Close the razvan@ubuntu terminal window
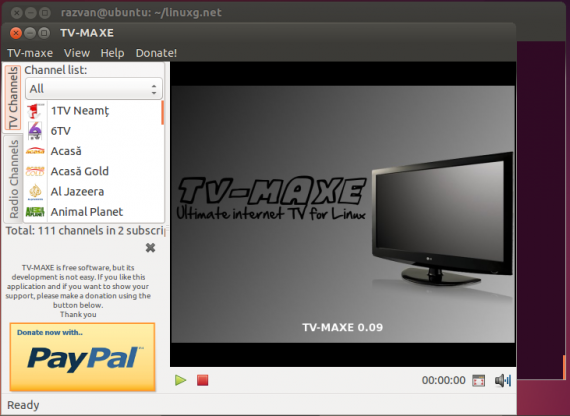This screenshot has width=570, height=416. (x=16, y=13)
